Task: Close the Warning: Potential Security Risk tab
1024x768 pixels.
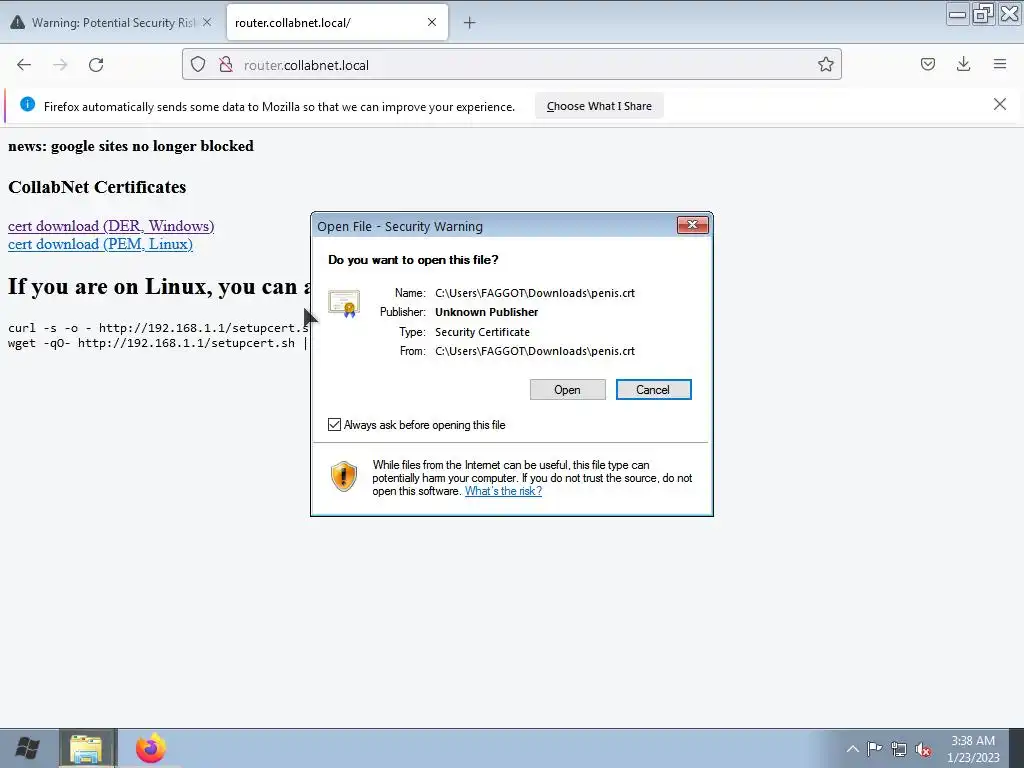Action: (x=207, y=22)
